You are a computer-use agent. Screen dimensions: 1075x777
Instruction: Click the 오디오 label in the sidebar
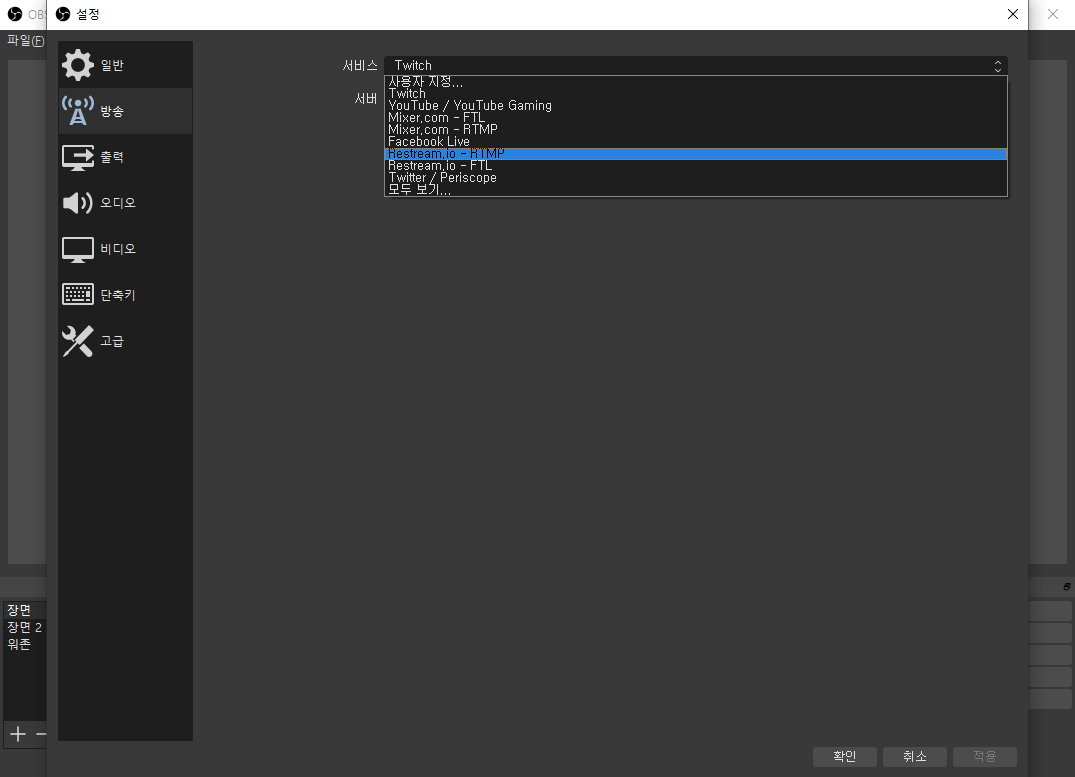[118, 203]
